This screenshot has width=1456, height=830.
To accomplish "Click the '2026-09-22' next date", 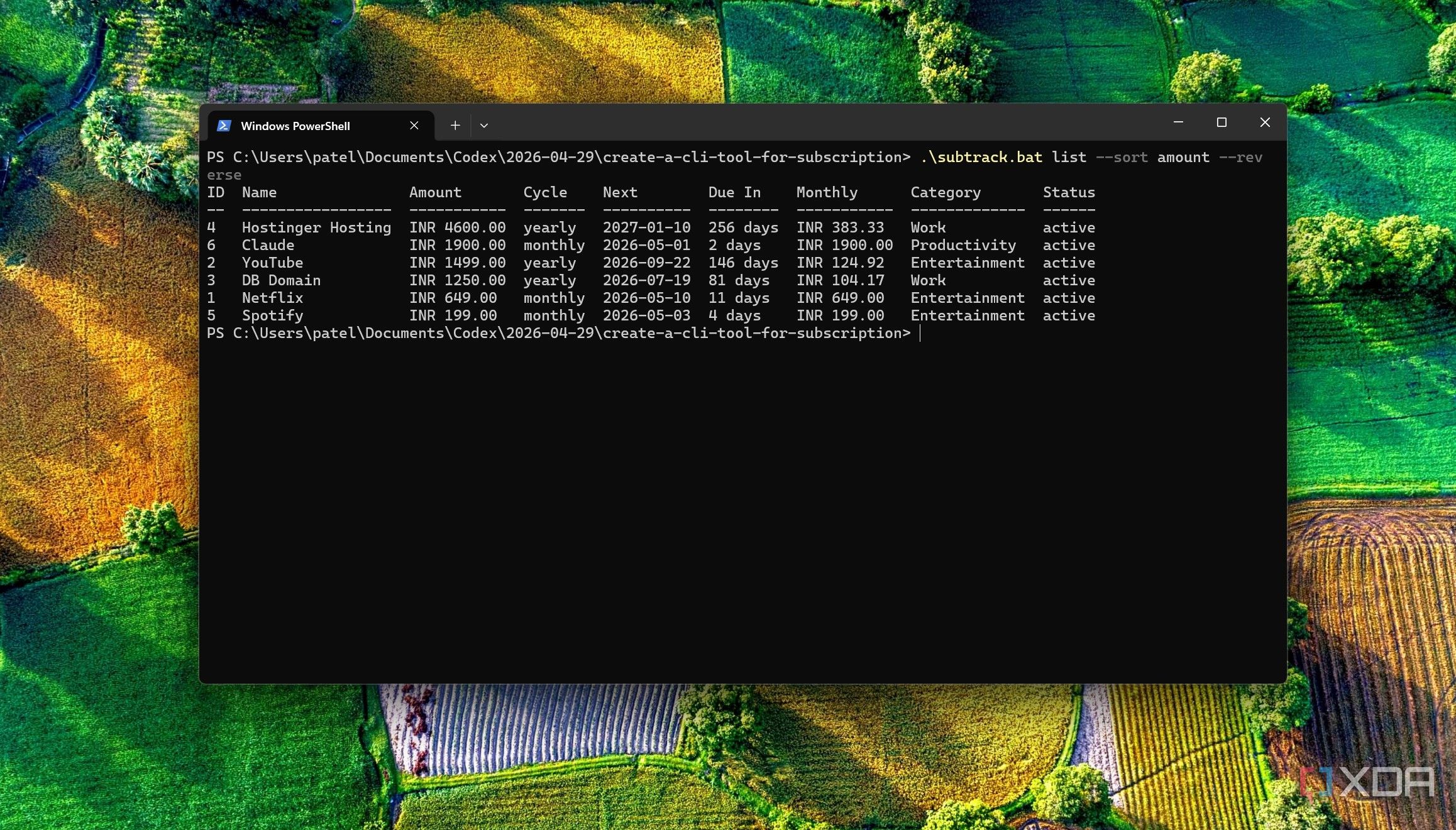I will [x=646, y=263].
